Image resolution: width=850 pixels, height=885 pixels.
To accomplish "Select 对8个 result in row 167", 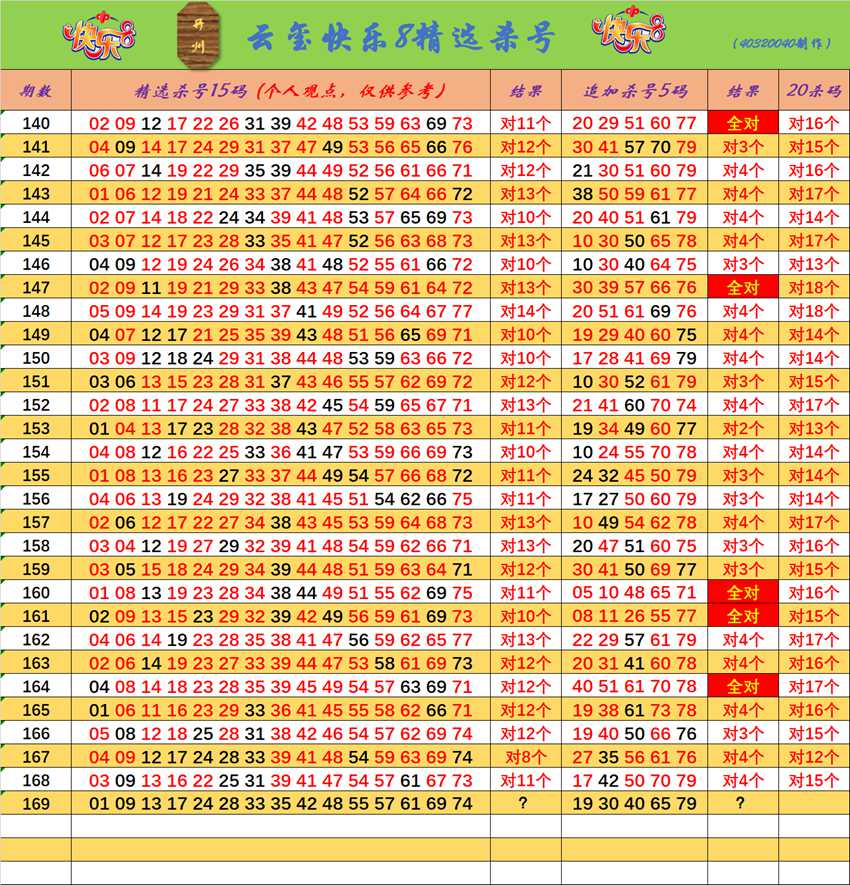I will [525, 757].
